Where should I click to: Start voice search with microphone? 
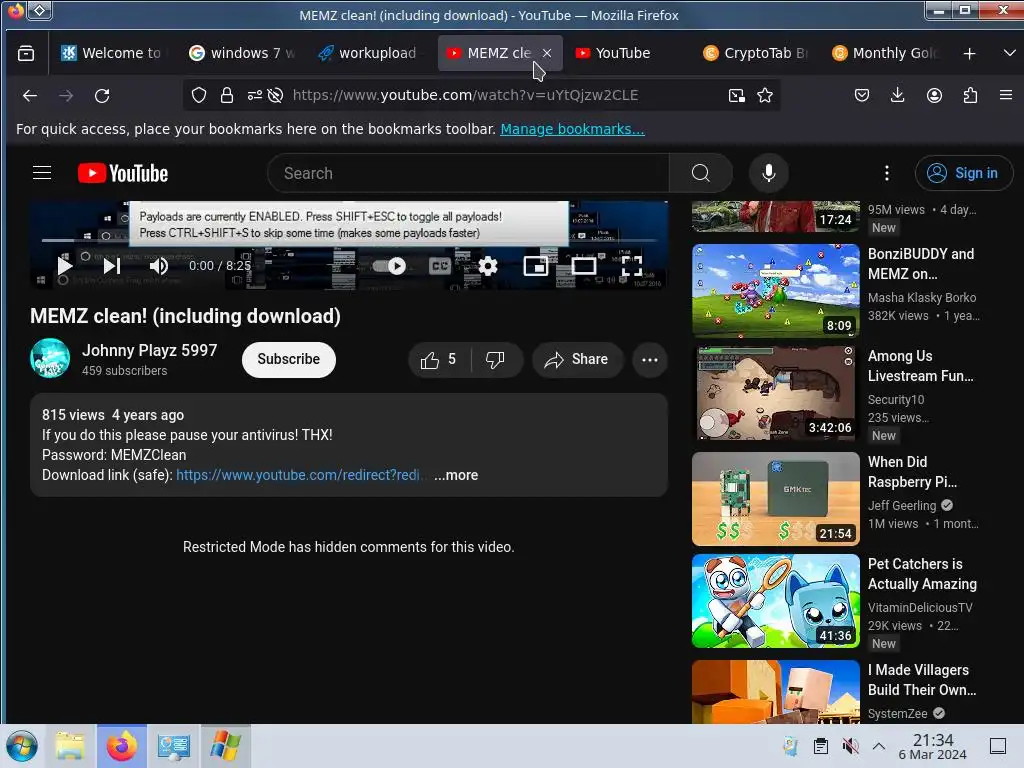(769, 173)
